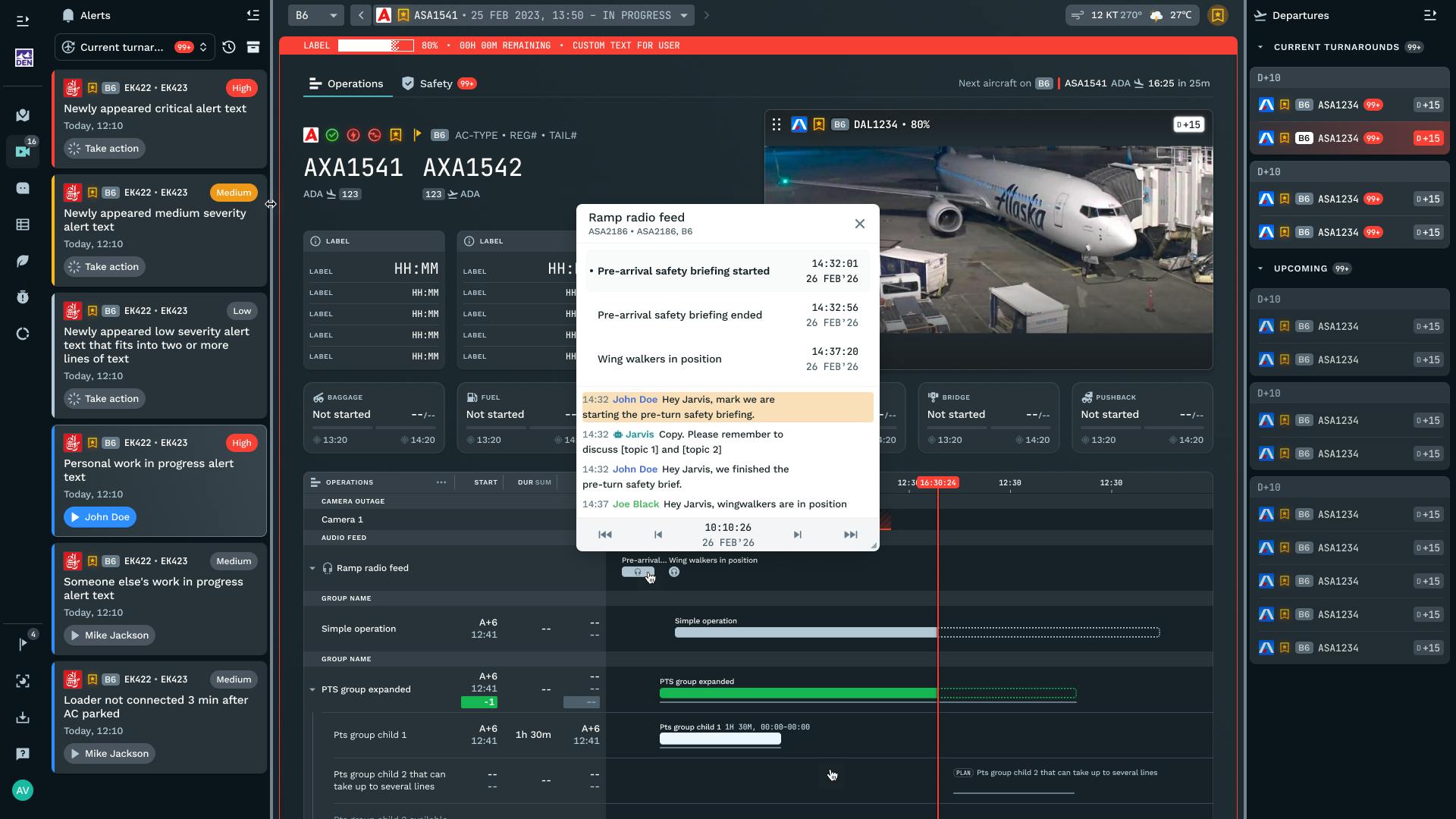Click the 16:30:24 current time marker
The height and width of the screenshot is (819, 1456).
(938, 482)
